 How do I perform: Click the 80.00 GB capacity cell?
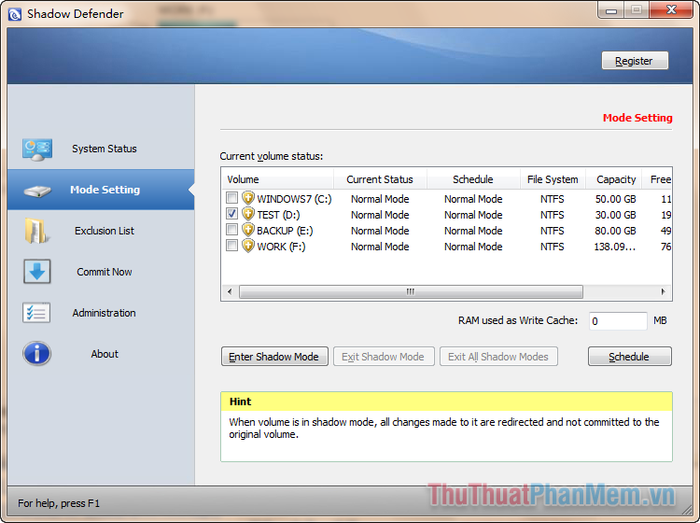615,231
